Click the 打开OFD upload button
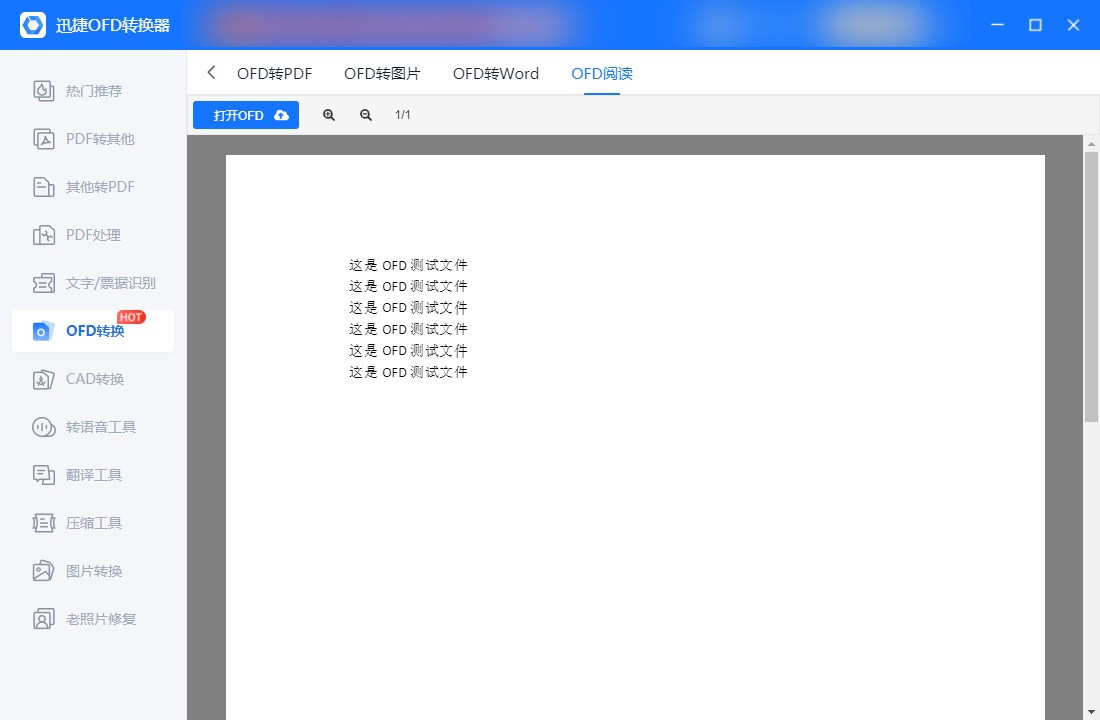1100x720 pixels. pos(245,115)
